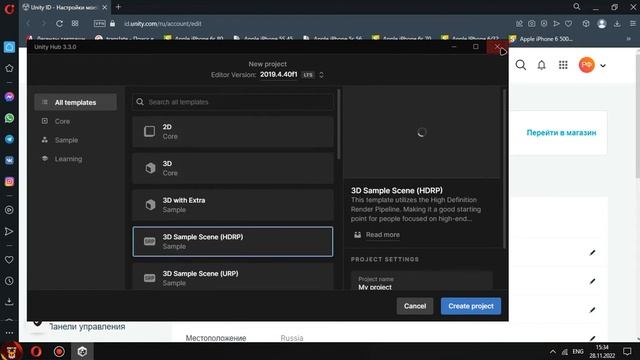The image size is (640, 360).
Task: Open VK in Opera sidebar
Action: (9, 160)
